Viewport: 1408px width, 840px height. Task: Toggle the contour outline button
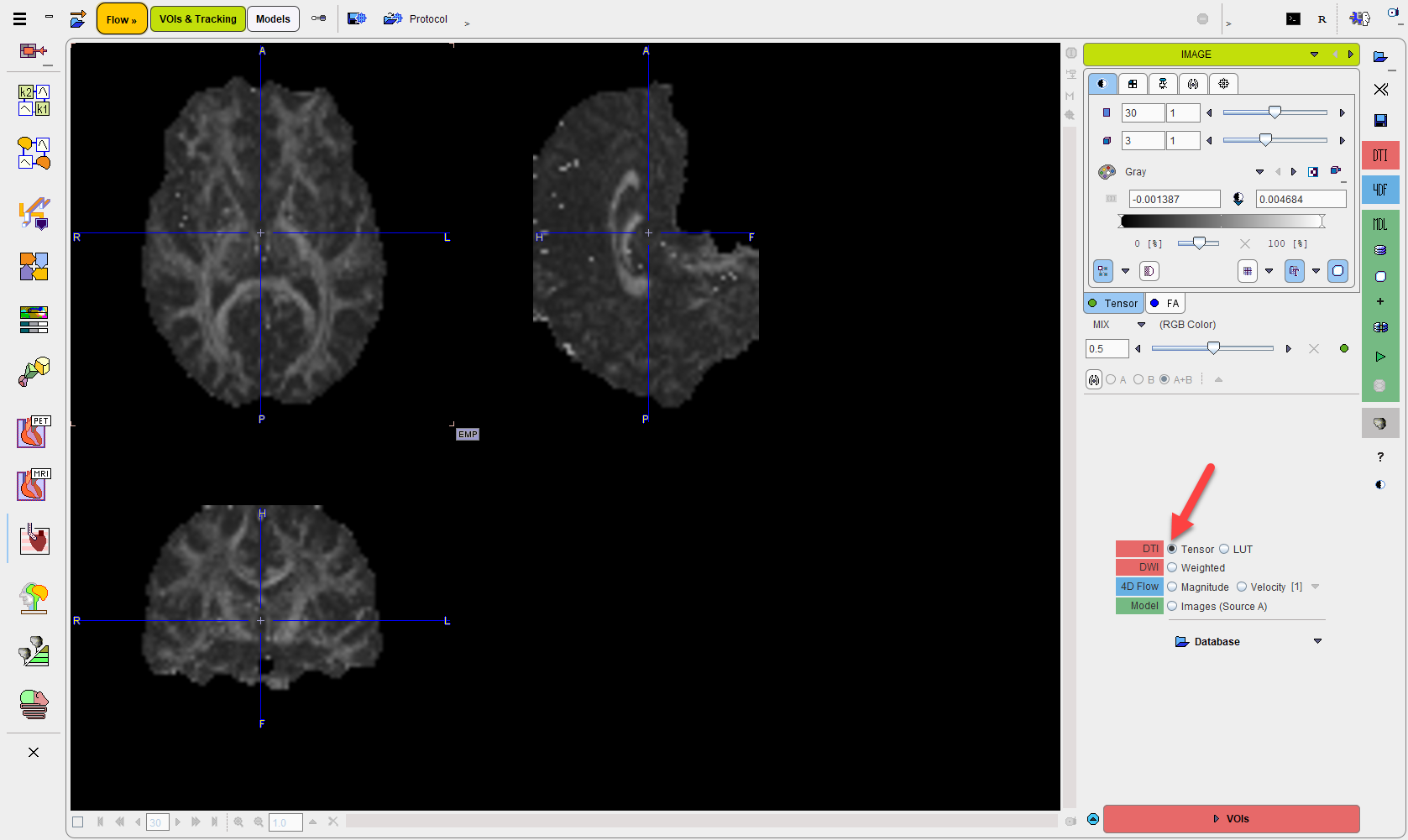[x=1338, y=271]
